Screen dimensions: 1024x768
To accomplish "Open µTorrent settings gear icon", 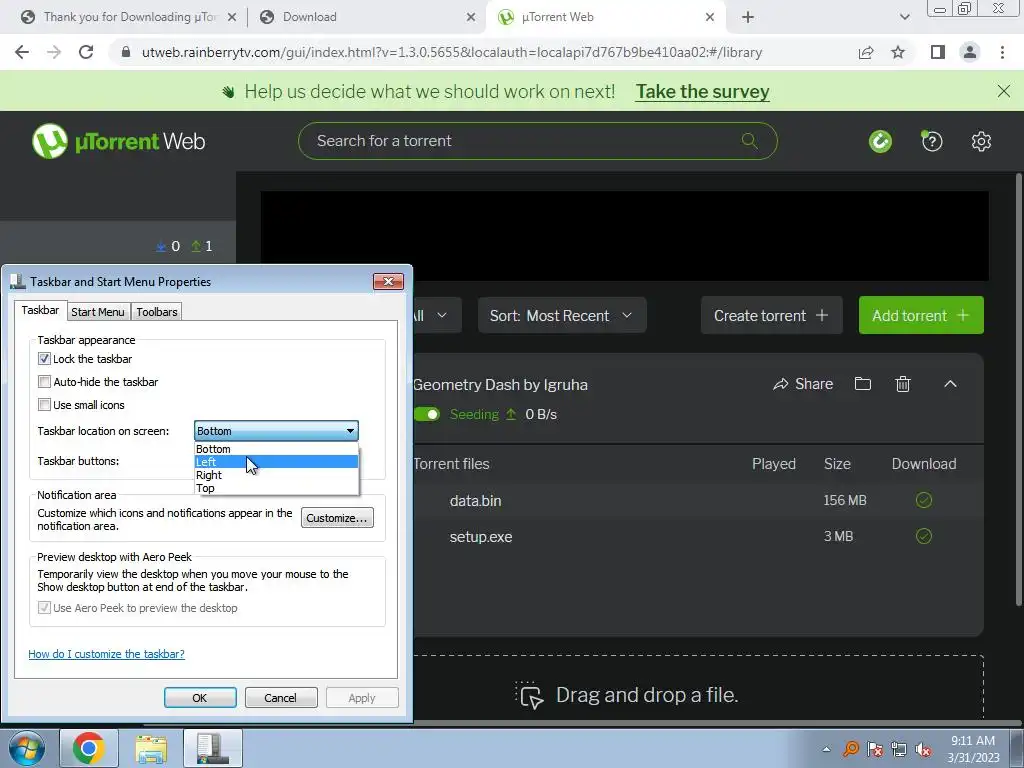I will [x=981, y=141].
